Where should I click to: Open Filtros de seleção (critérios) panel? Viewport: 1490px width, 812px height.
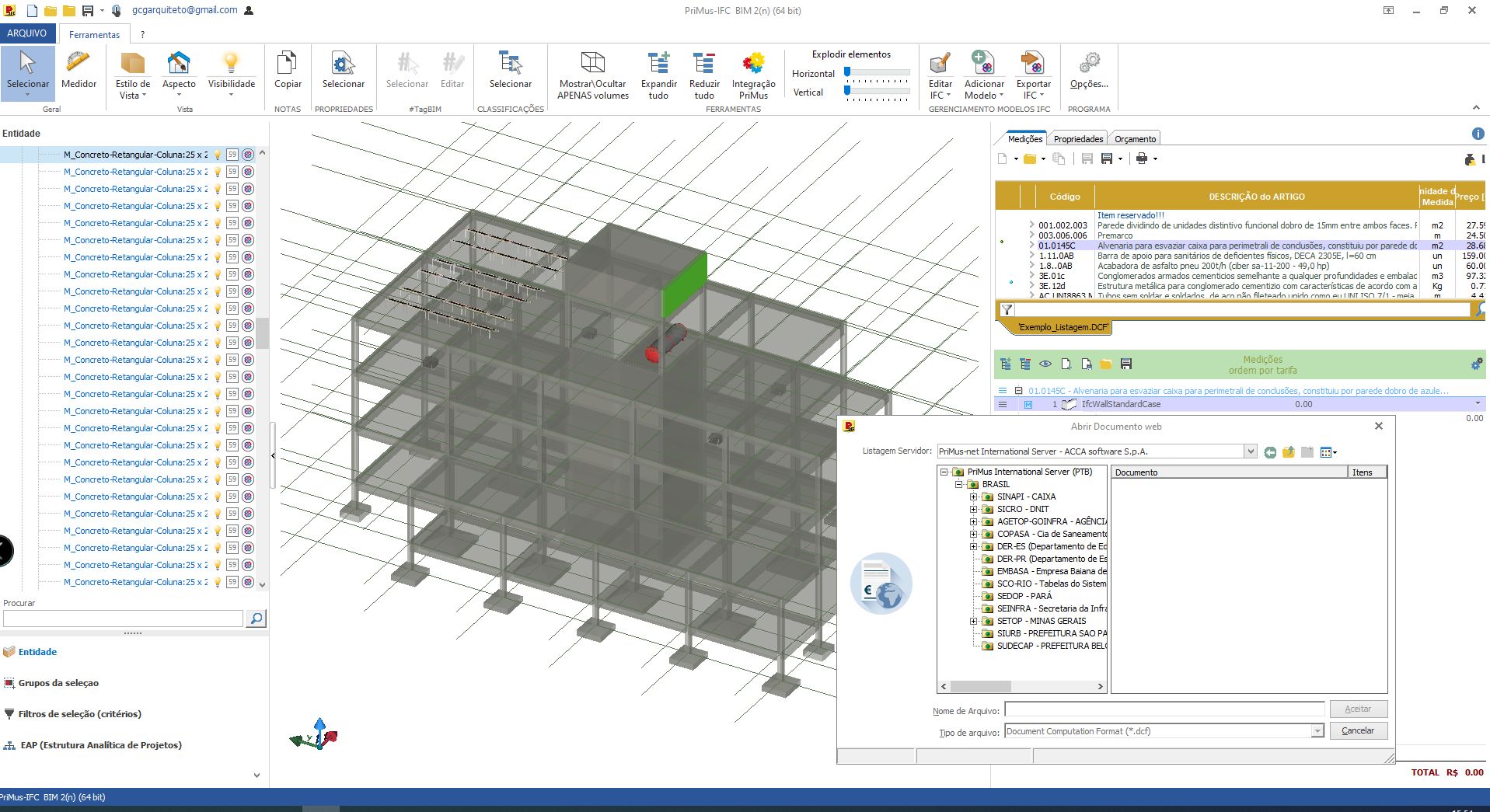[x=79, y=714]
